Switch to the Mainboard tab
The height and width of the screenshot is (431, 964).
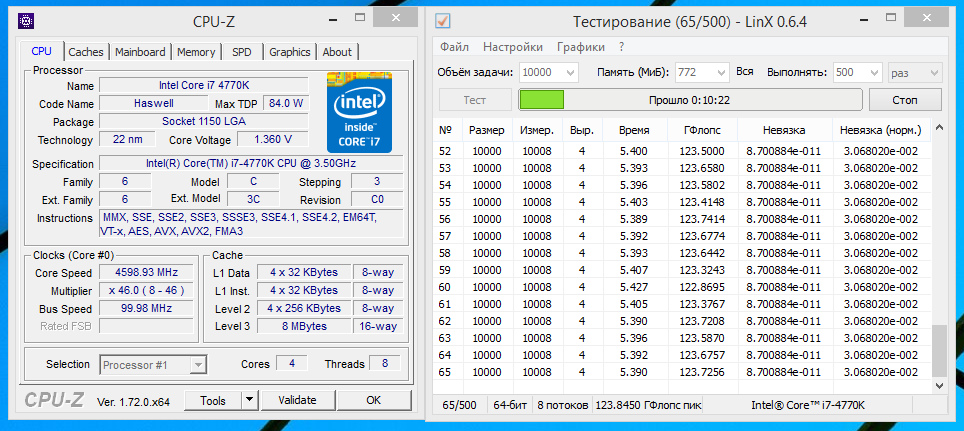pos(140,52)
